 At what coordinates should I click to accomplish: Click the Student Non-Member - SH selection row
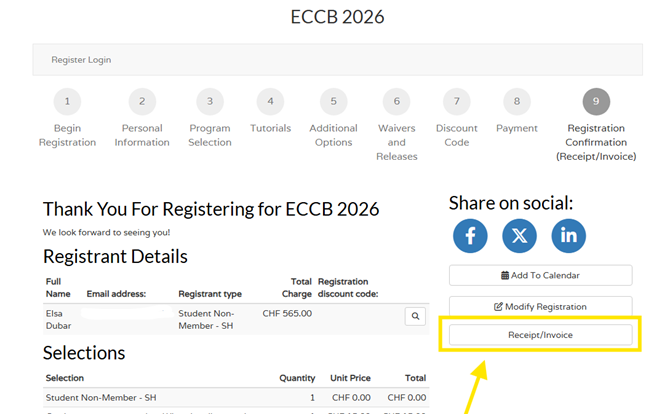(101, 398)
